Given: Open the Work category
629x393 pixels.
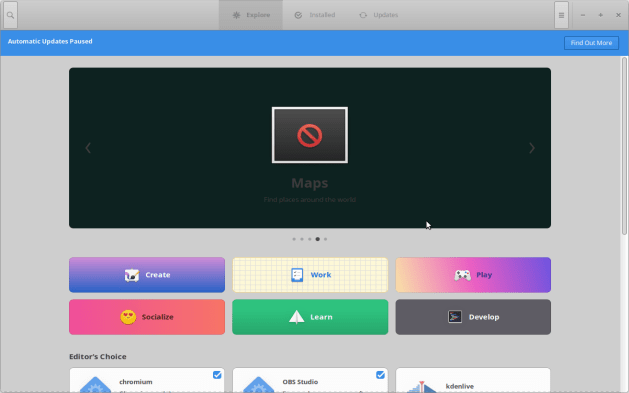Looking at the screenshot, I should 310,275.
